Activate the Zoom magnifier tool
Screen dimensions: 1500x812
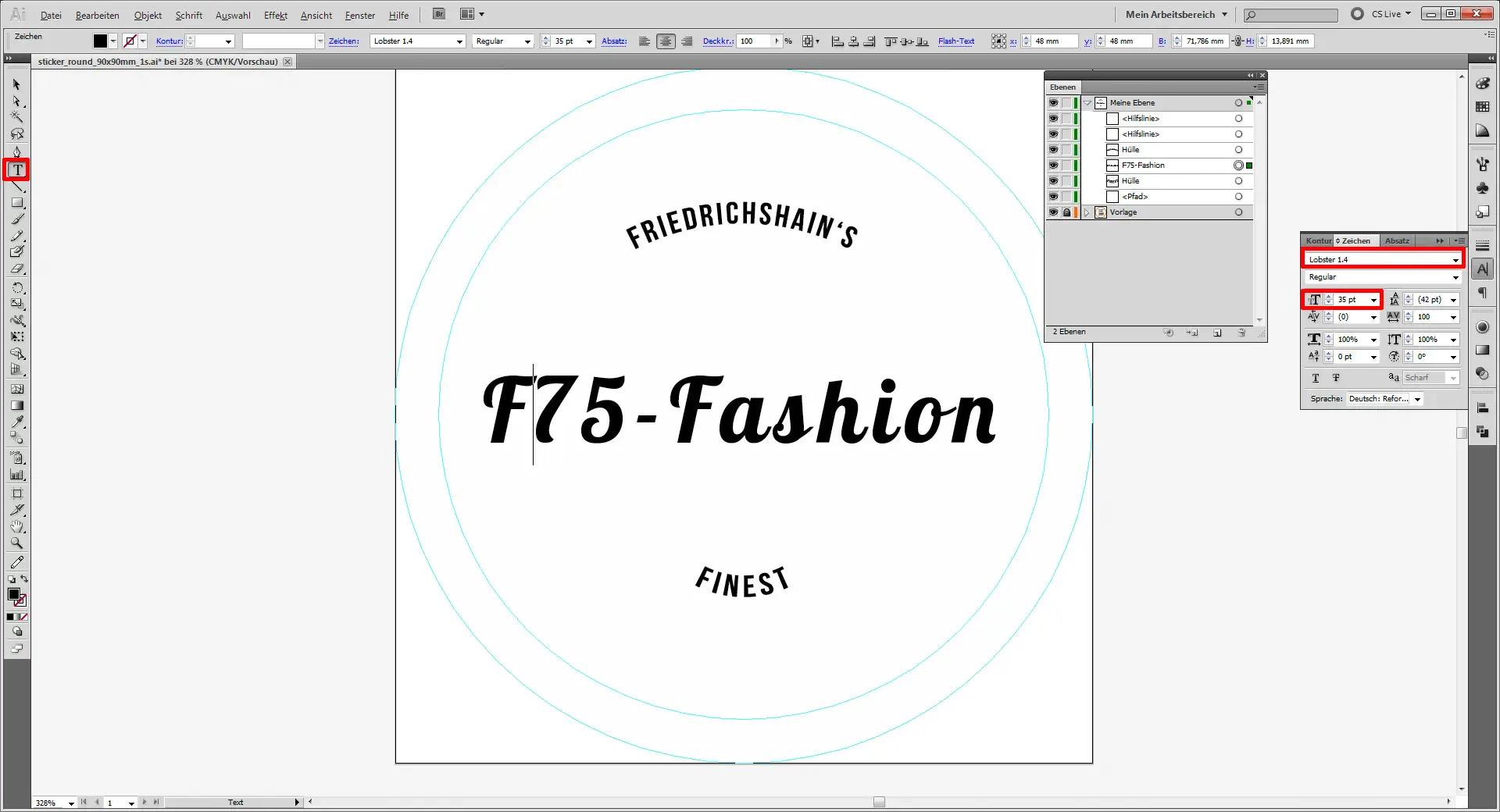pos(17,543)
